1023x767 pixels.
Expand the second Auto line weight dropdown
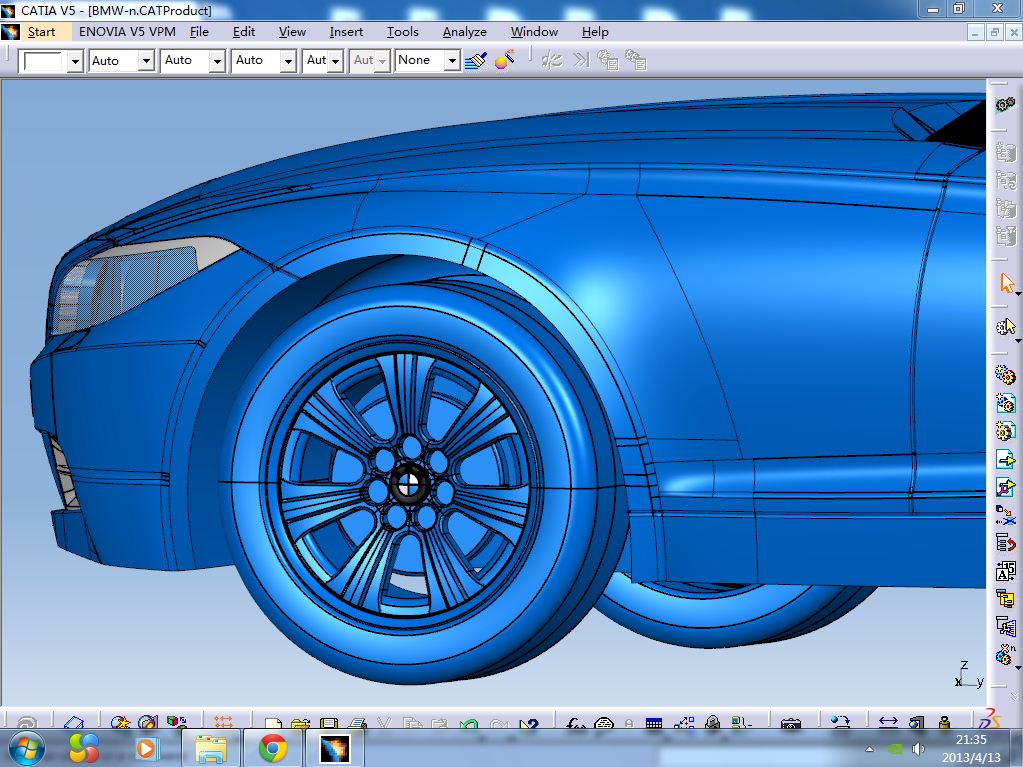click(217, 61)
